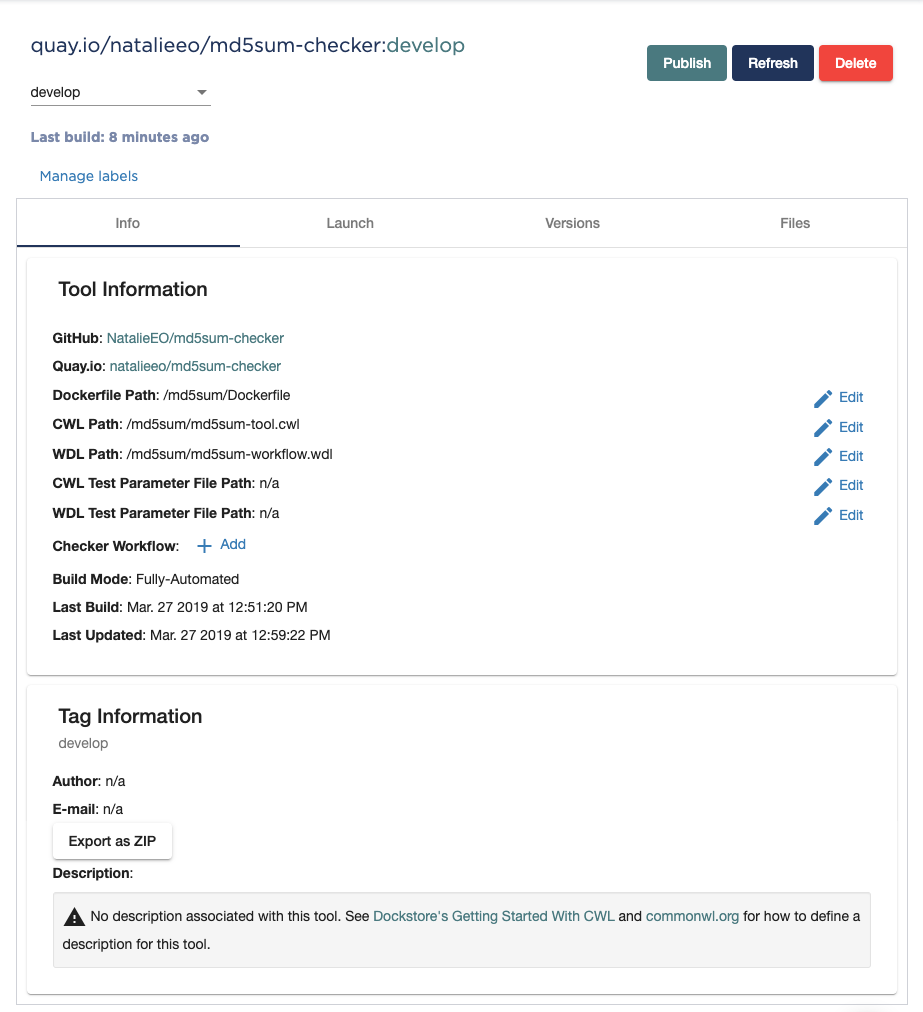Publish the md5sum-checker tool

coord(686,62)
